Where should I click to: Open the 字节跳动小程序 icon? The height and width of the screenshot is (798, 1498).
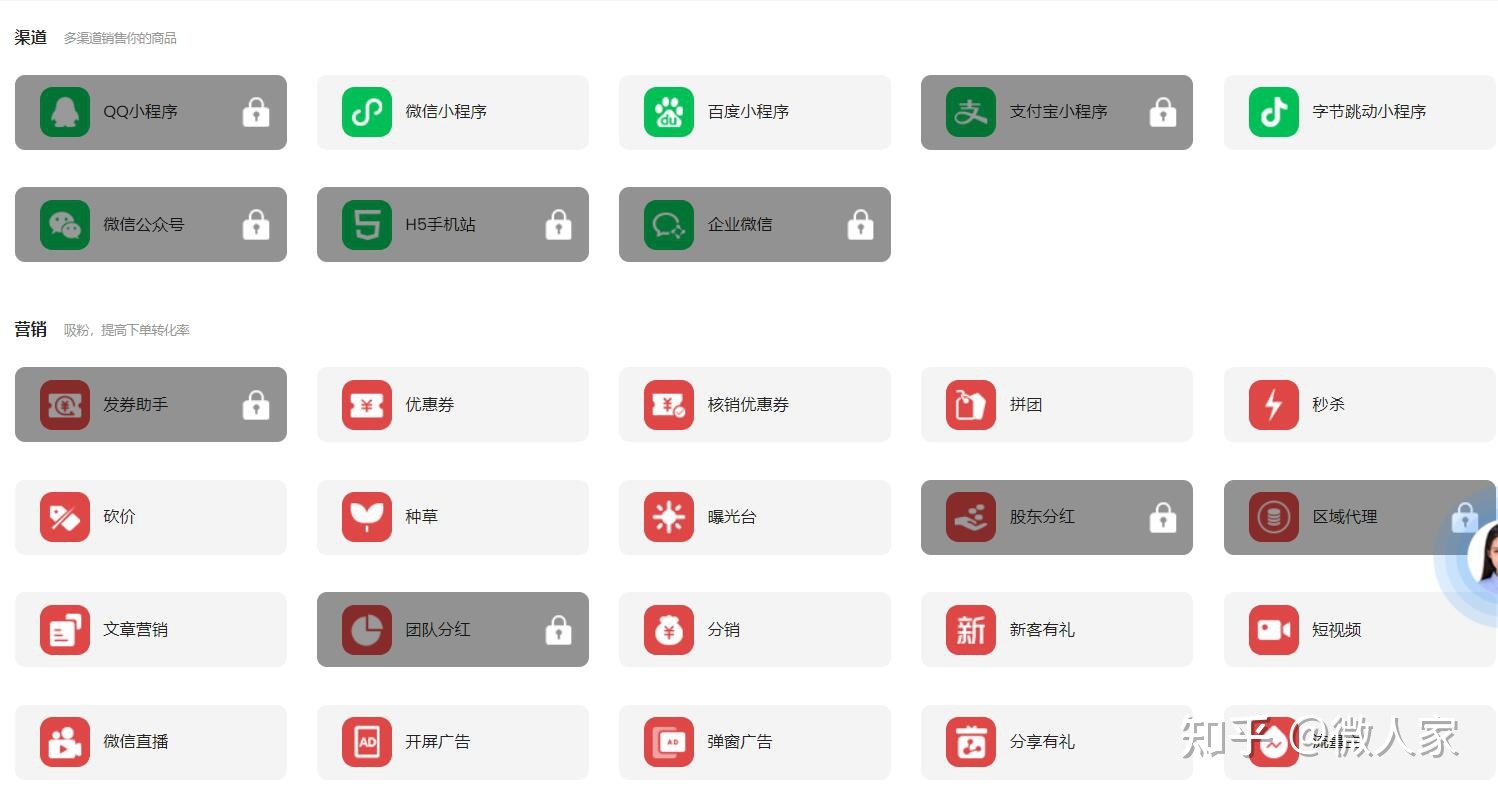click(x=1274, y=112)
